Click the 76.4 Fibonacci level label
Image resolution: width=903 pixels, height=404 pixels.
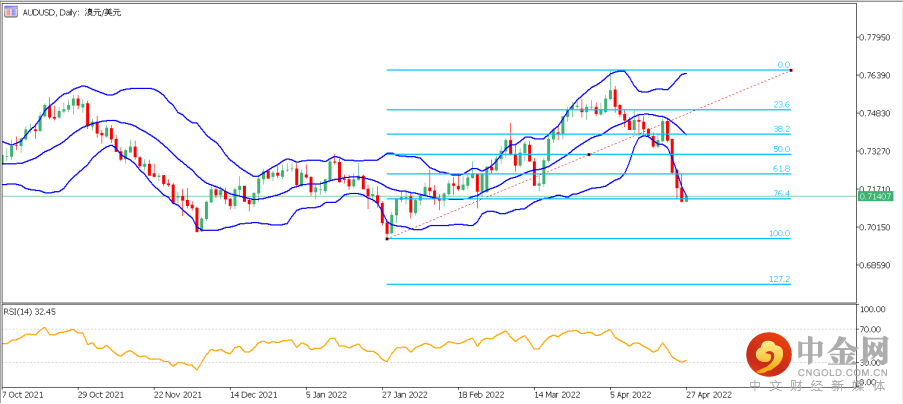pos(781,193)
